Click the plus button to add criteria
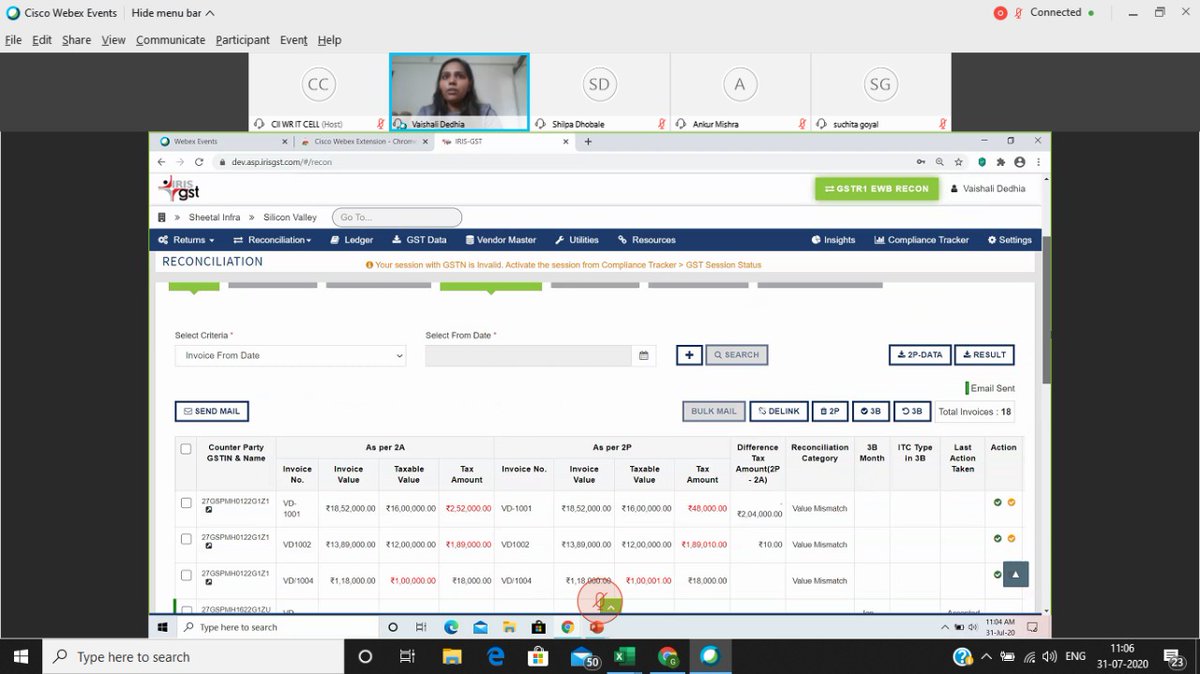 pos(689,355)
